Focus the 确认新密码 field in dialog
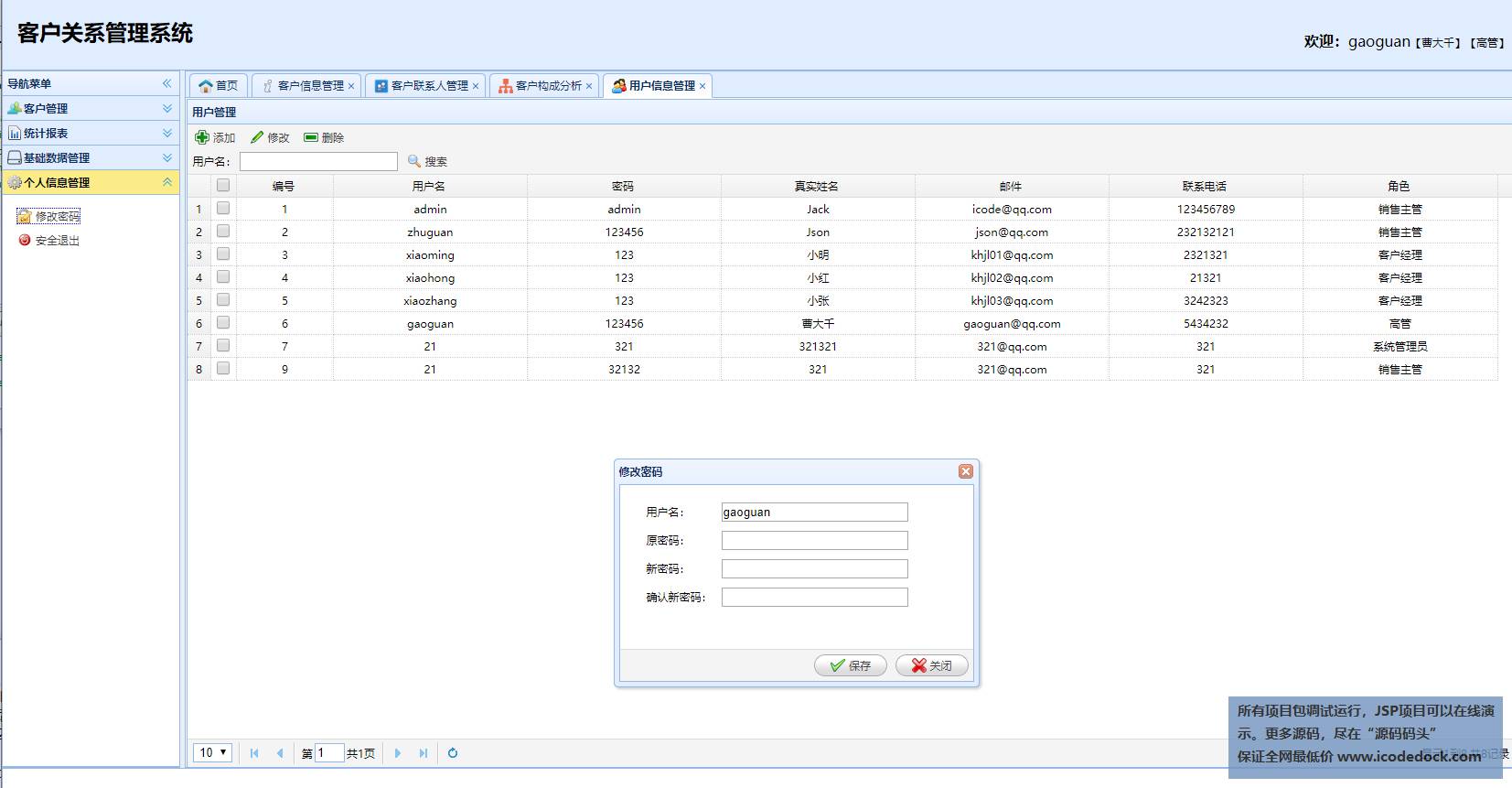 coord(815,597)
